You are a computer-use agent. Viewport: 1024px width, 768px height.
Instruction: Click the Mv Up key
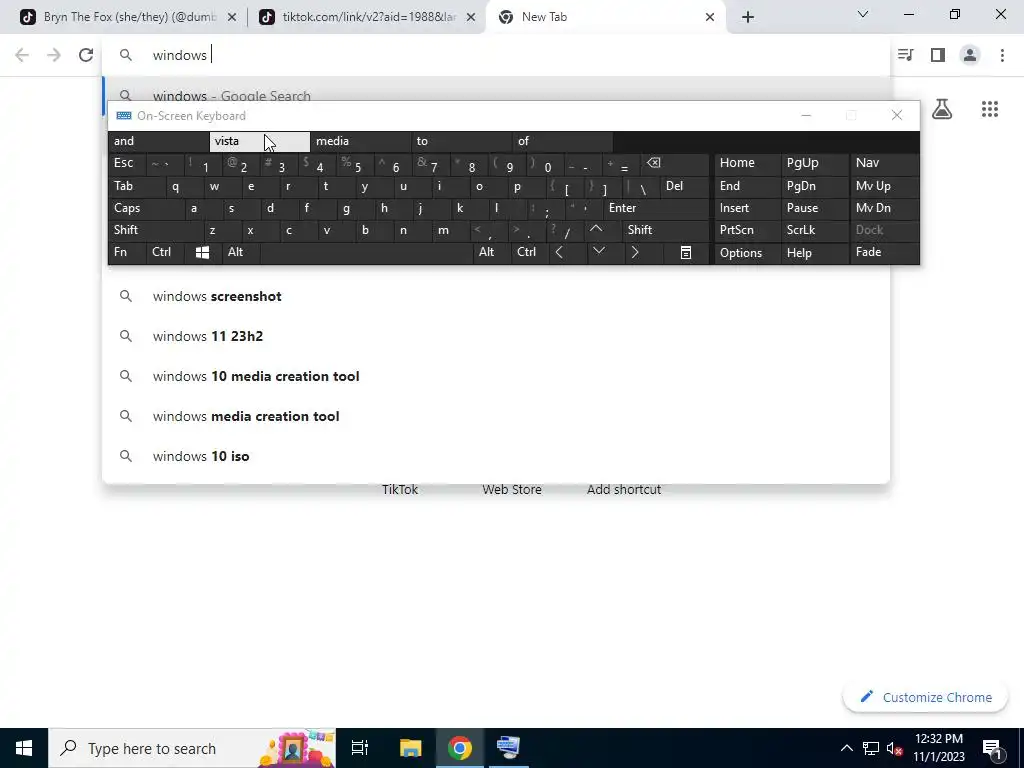point(884,186)
